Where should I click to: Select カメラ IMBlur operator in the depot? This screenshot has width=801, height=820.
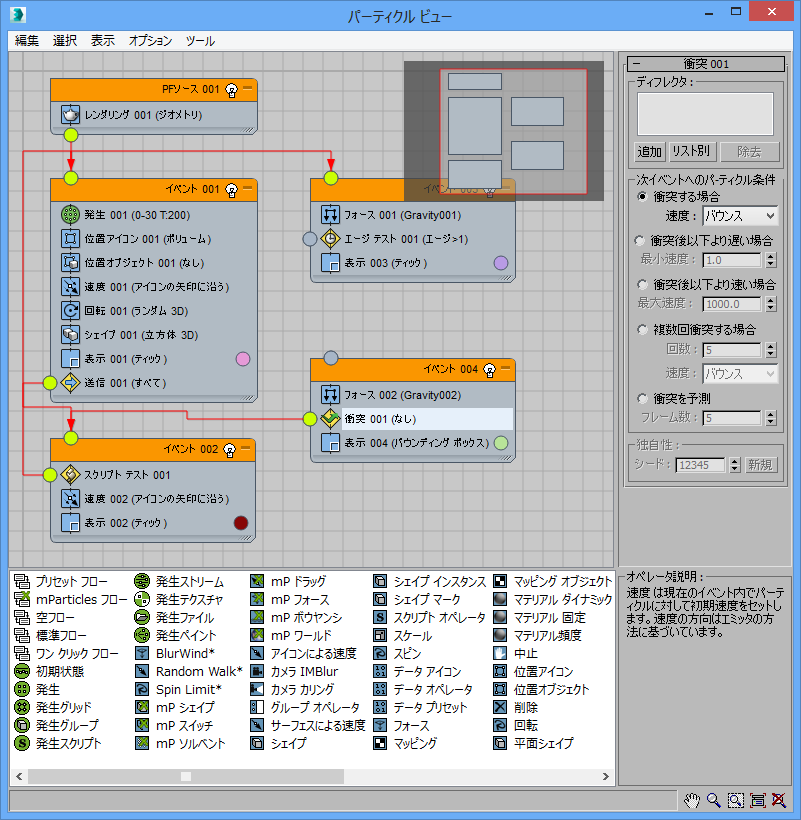(x=294, y=671)
